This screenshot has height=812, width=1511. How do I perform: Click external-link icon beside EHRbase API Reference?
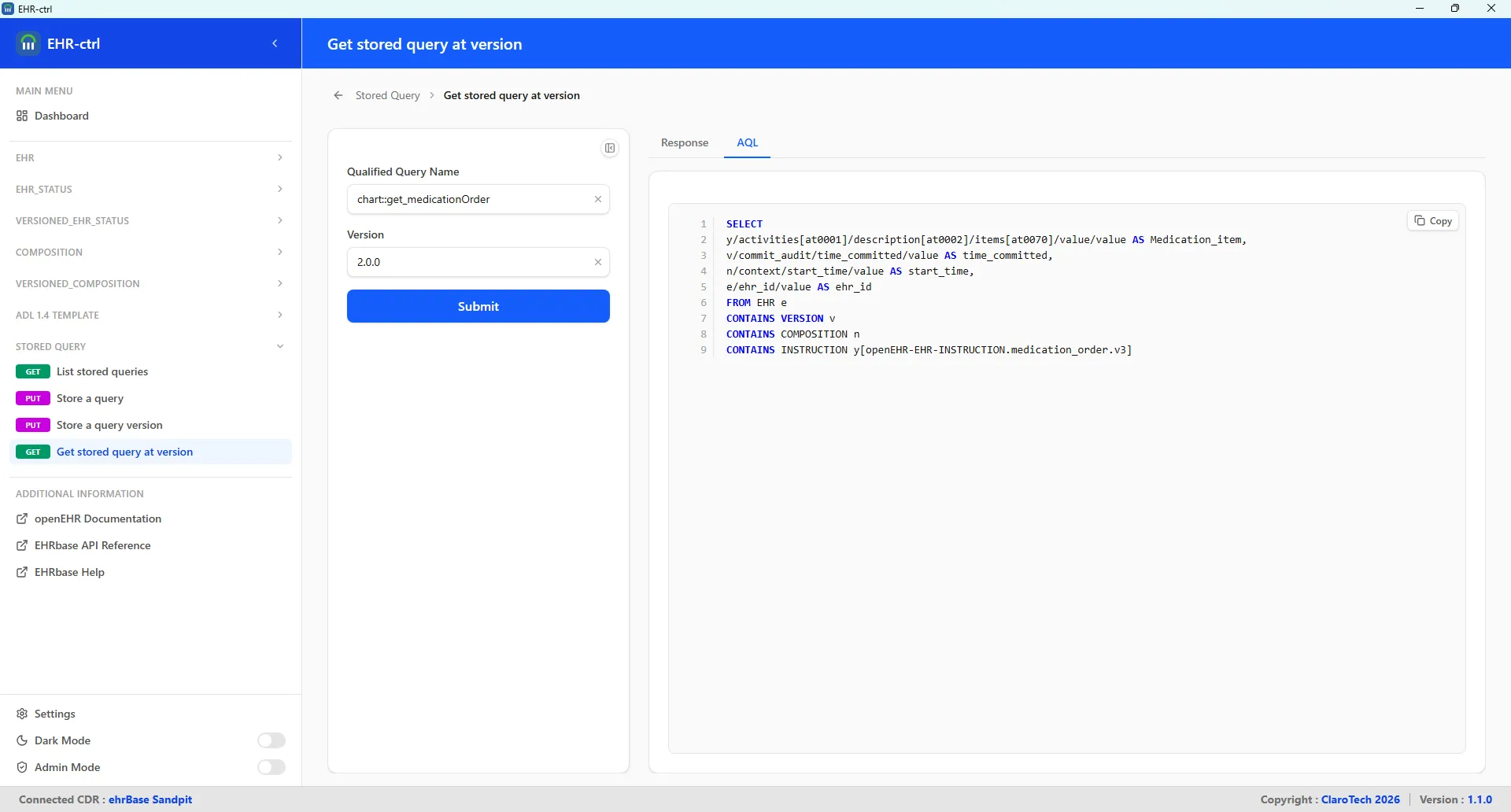coord(22,545)
